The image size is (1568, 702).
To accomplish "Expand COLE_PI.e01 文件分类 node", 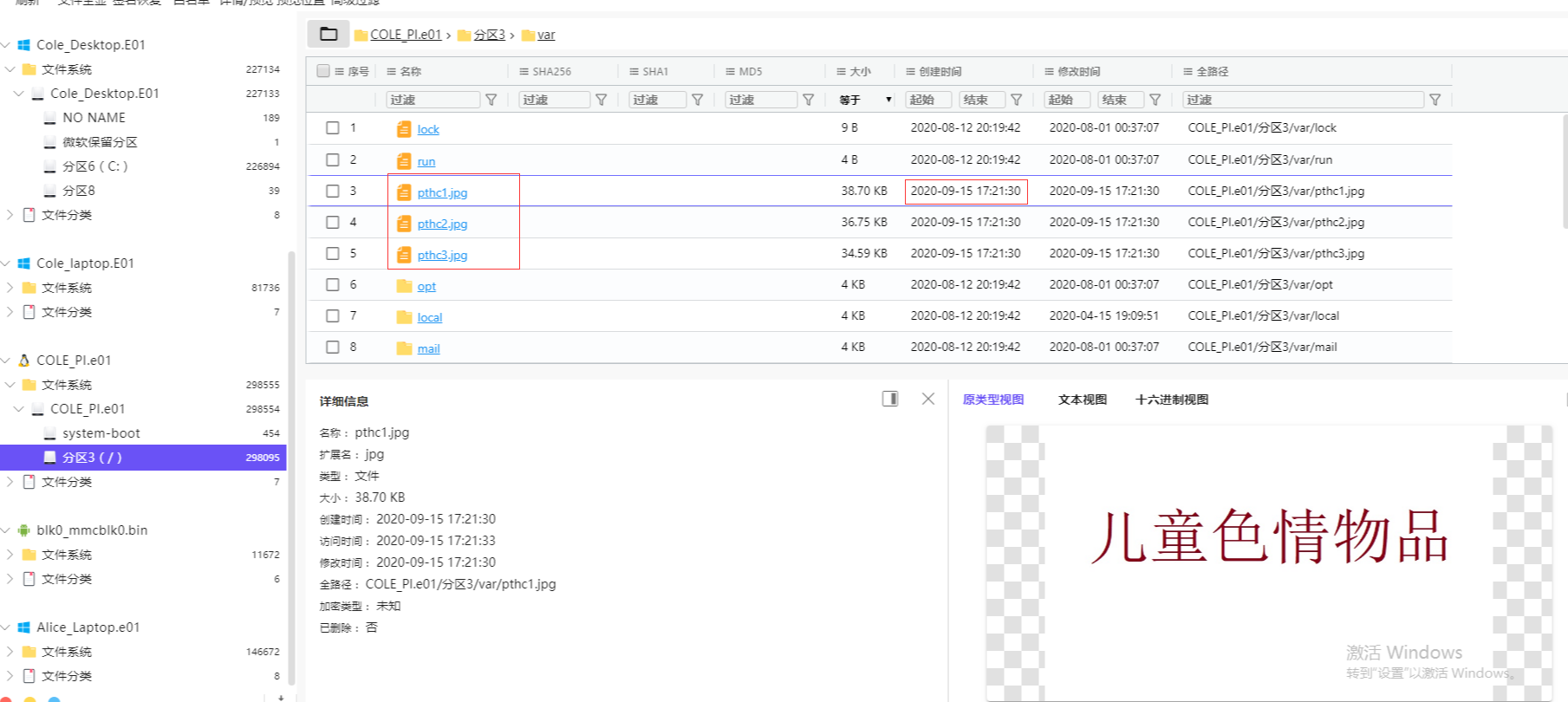I will [x=10, y=481].
